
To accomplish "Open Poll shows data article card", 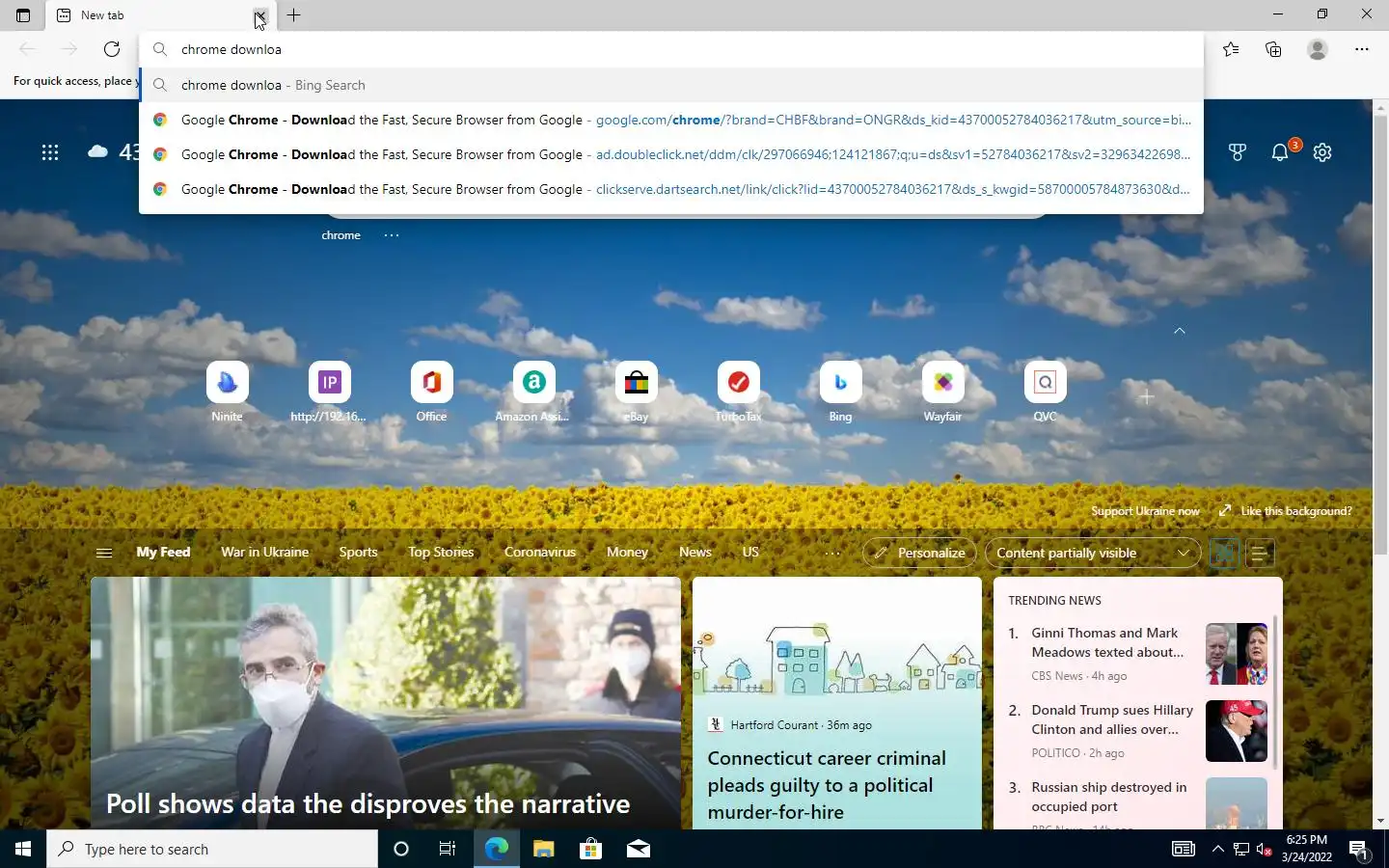I will click(386, 703).
